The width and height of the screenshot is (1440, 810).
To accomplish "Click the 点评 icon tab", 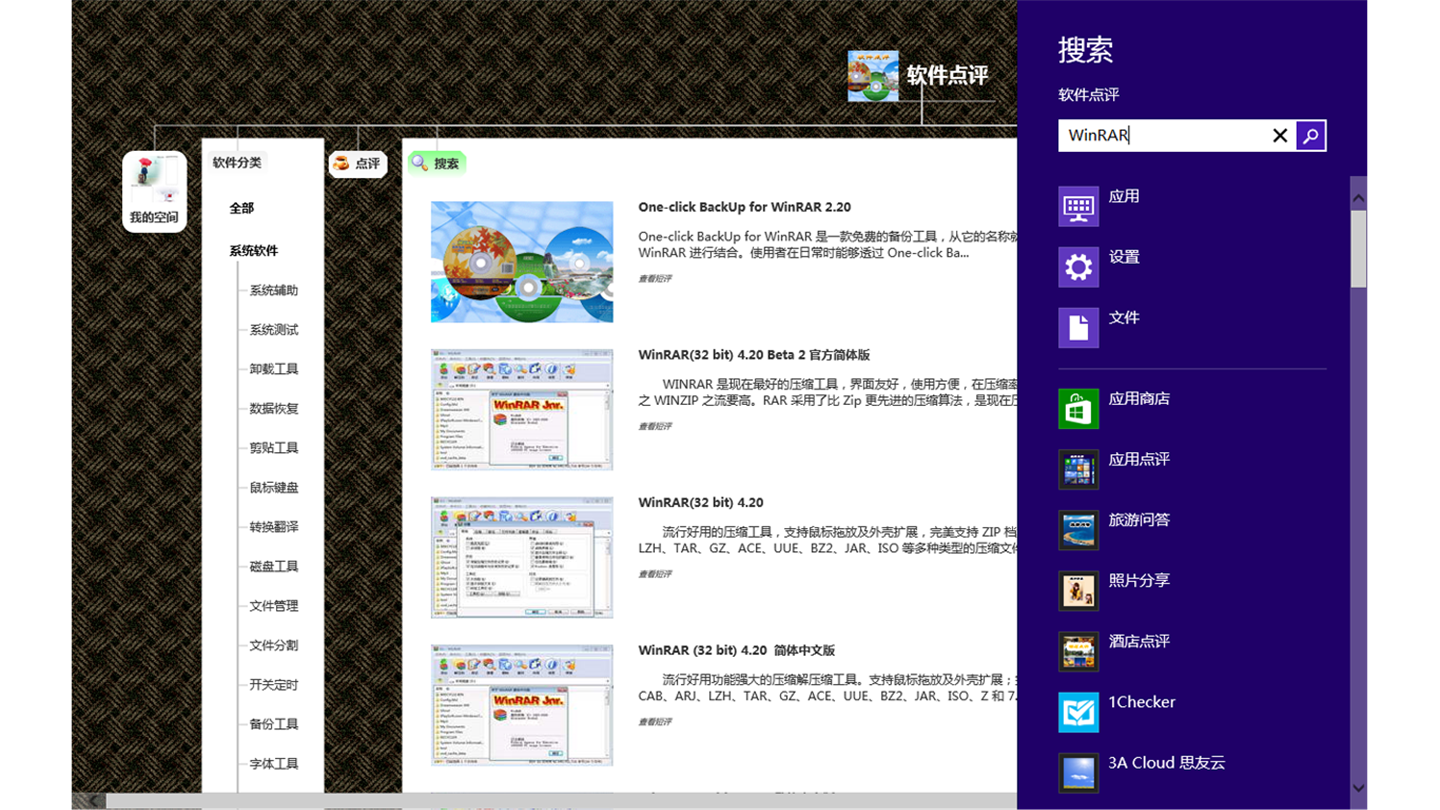I will tap(358, 164).
